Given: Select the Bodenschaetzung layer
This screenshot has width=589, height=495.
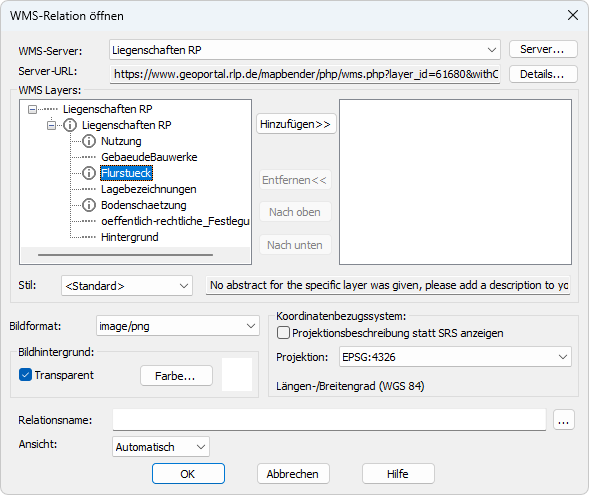Looking at the screenshot, I should (144, 205).
